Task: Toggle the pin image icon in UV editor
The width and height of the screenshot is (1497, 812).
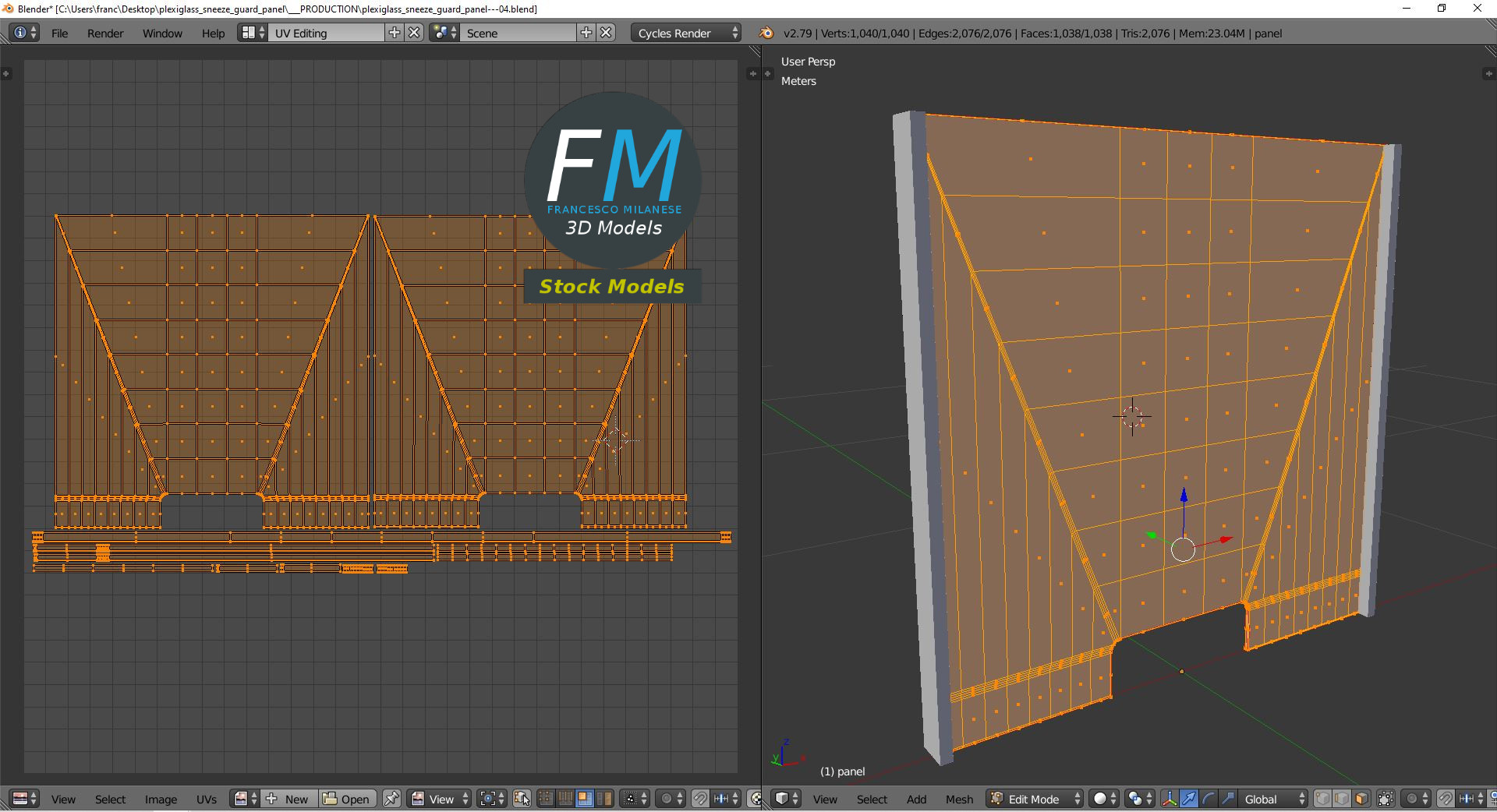Action: [x=391, y=799]
